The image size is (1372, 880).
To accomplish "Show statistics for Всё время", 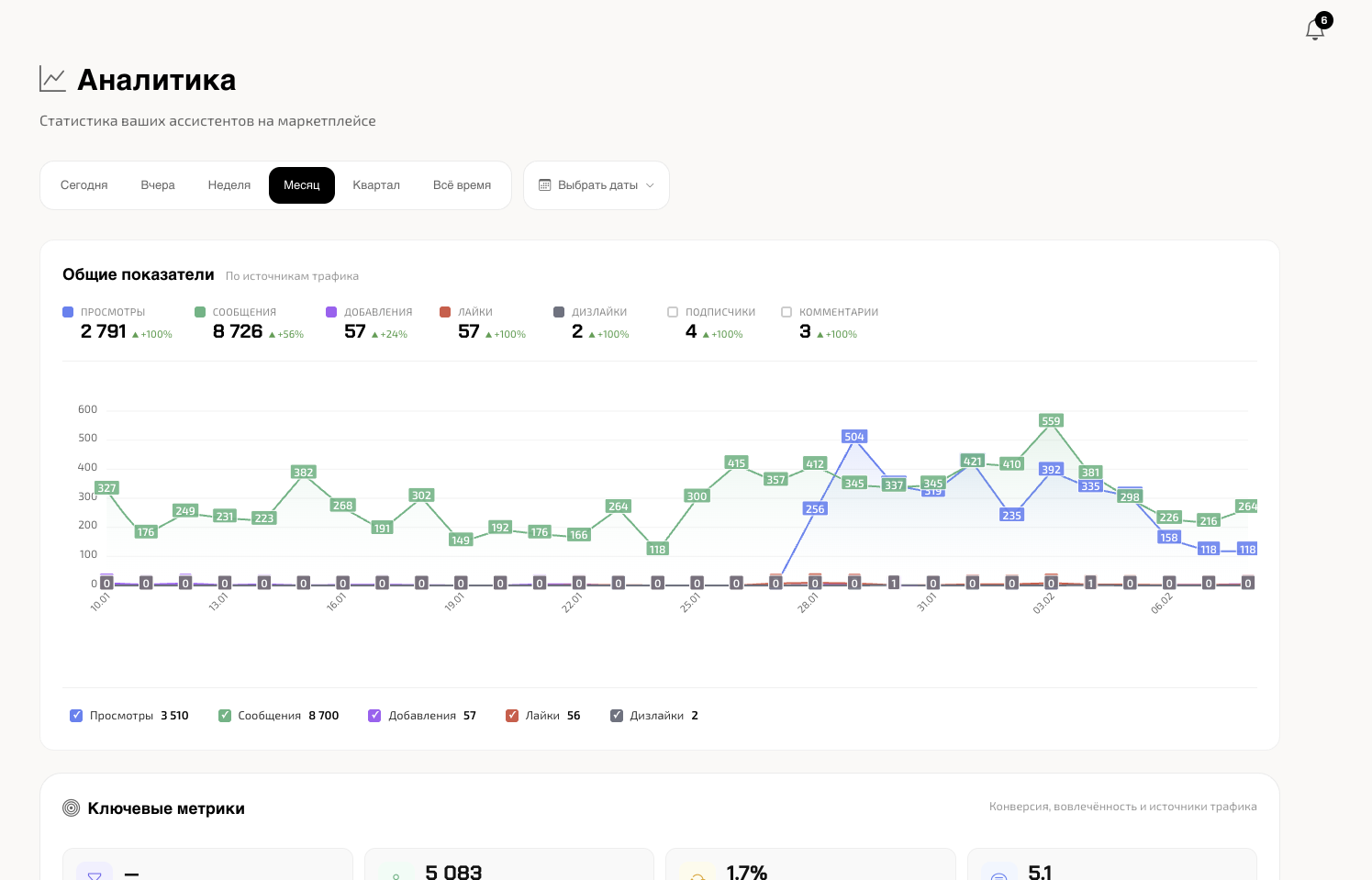I will click(462, 185).
